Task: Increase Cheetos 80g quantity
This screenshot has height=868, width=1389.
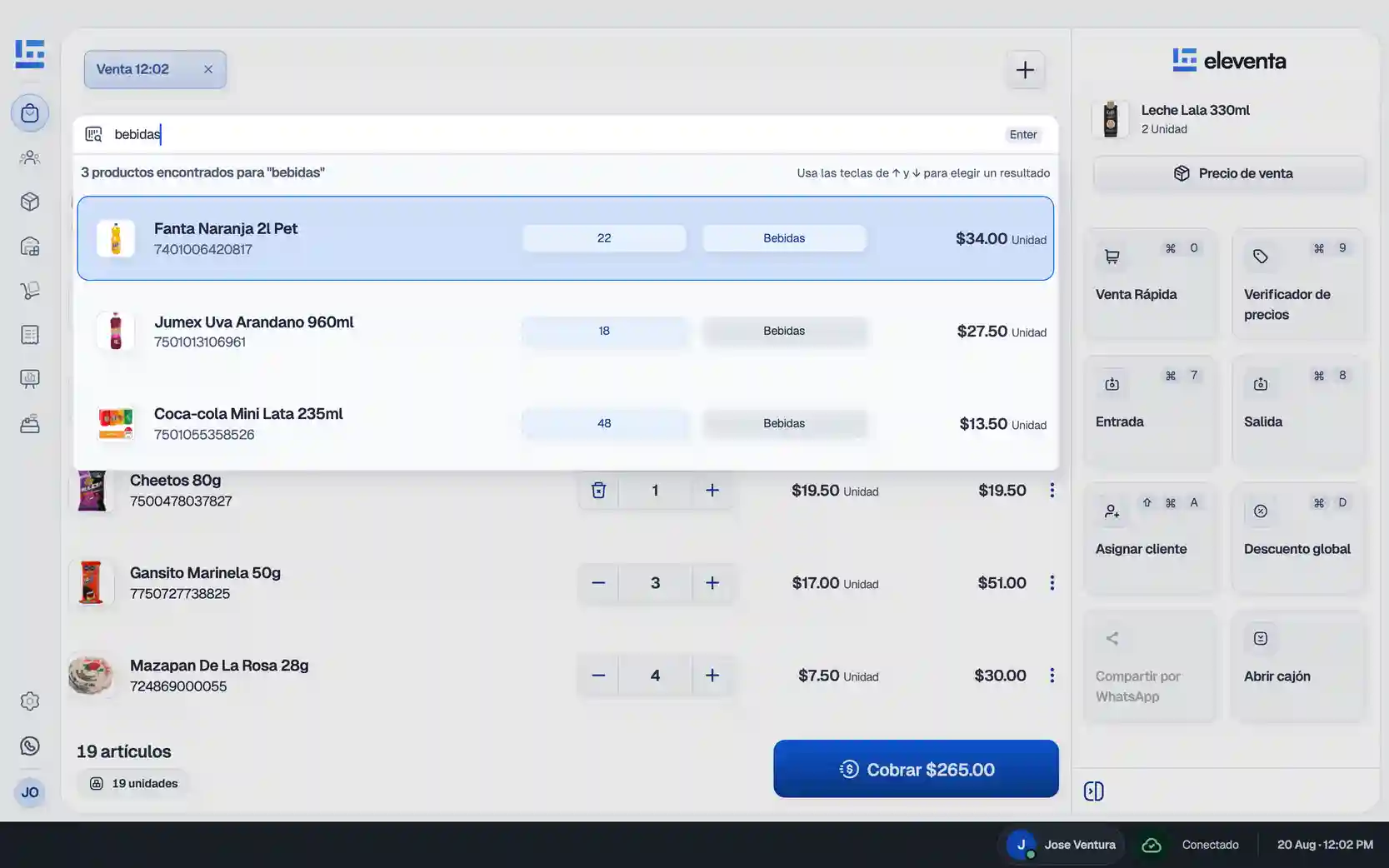Action: (712, 490)
